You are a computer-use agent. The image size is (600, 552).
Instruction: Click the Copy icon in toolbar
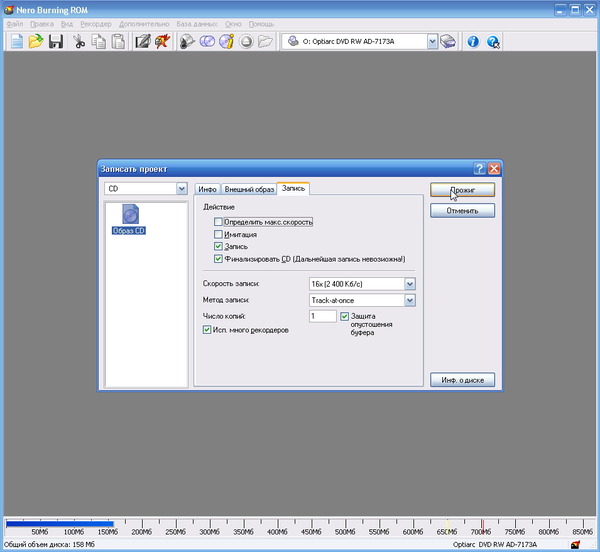click(x=99, y=41)
